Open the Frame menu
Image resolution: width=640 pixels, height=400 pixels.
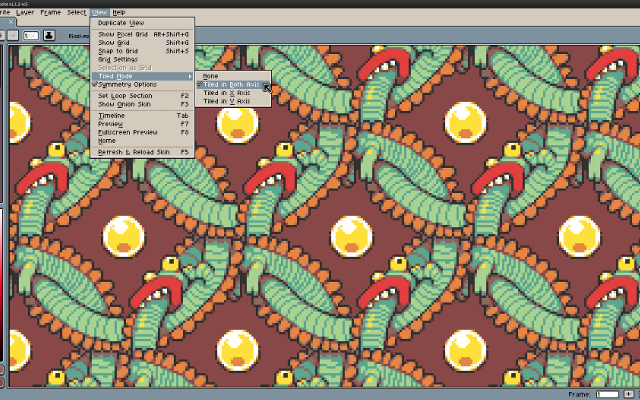click(x=51, y=13)
